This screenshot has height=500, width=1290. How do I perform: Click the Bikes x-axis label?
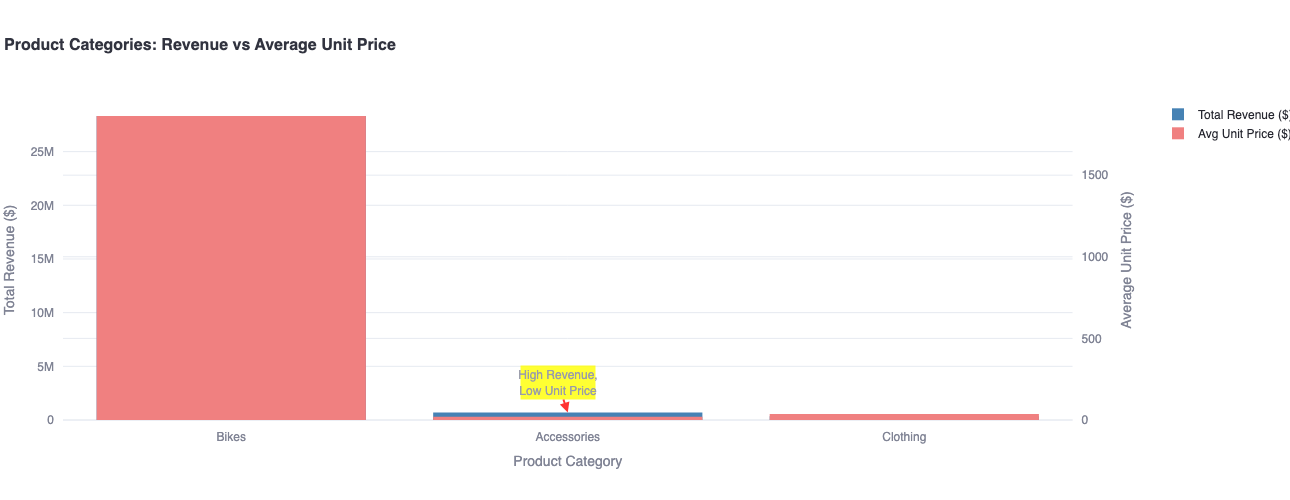pyautogui.click(x=231, y=437)
